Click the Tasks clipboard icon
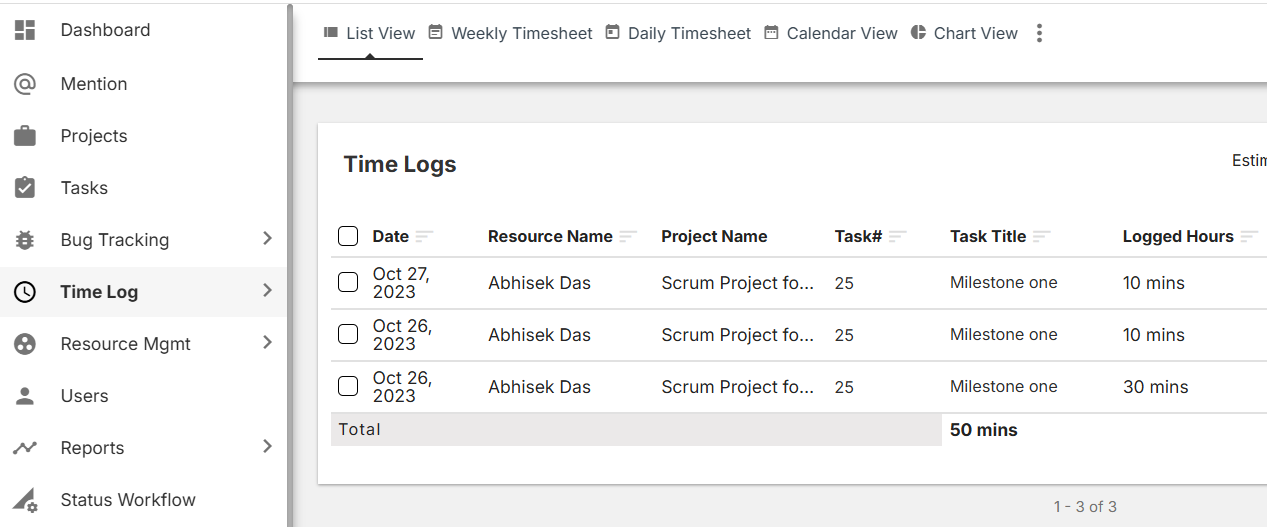 tap(25, 188)
